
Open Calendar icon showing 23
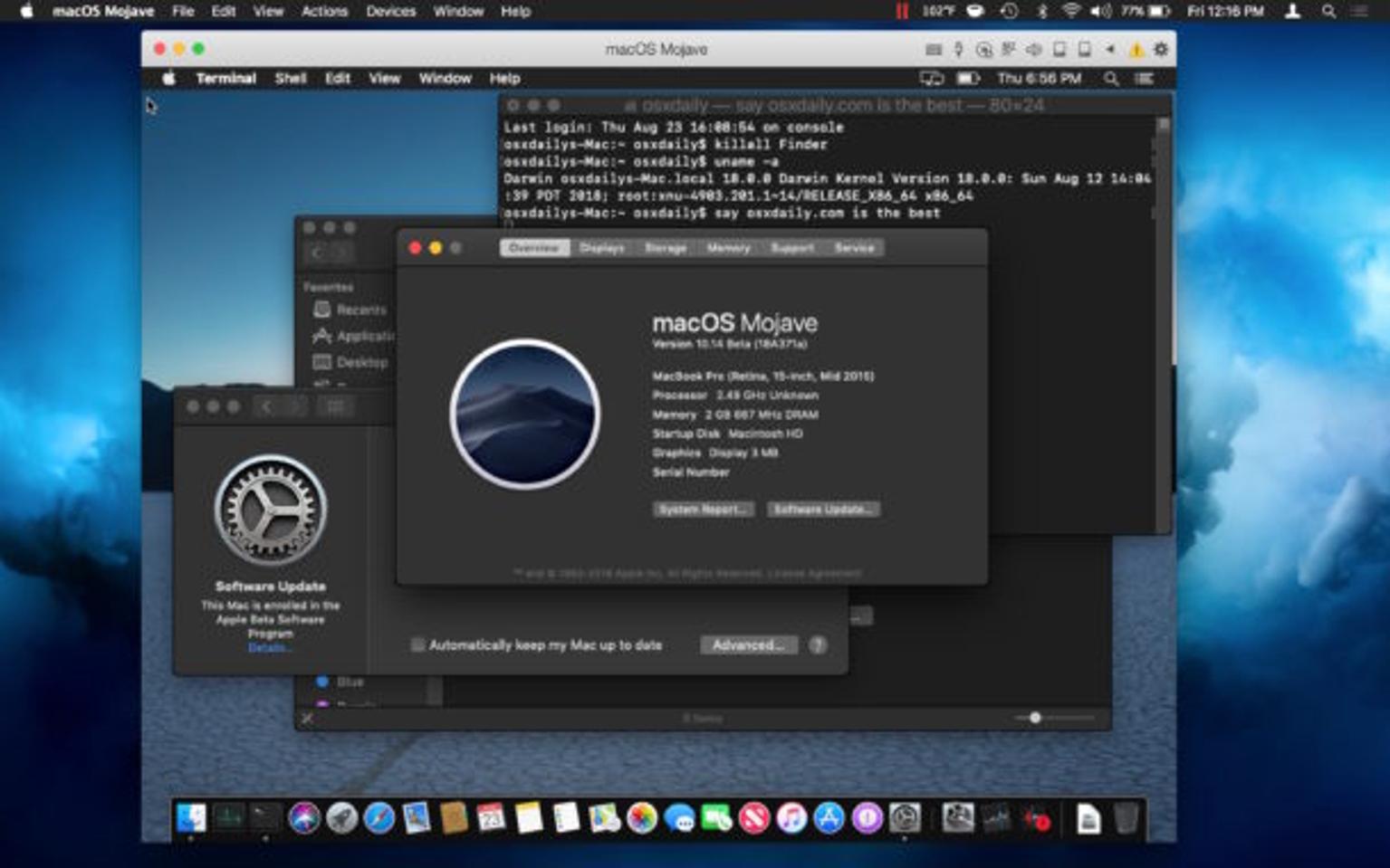pos(491,818)
